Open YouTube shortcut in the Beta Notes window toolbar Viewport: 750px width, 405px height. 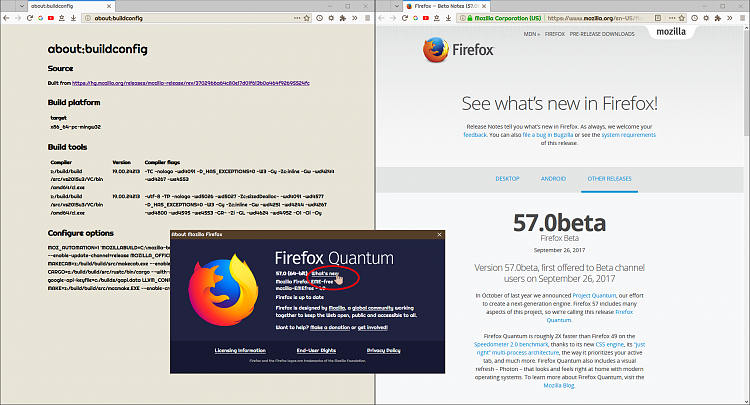(x=426, y=18)
